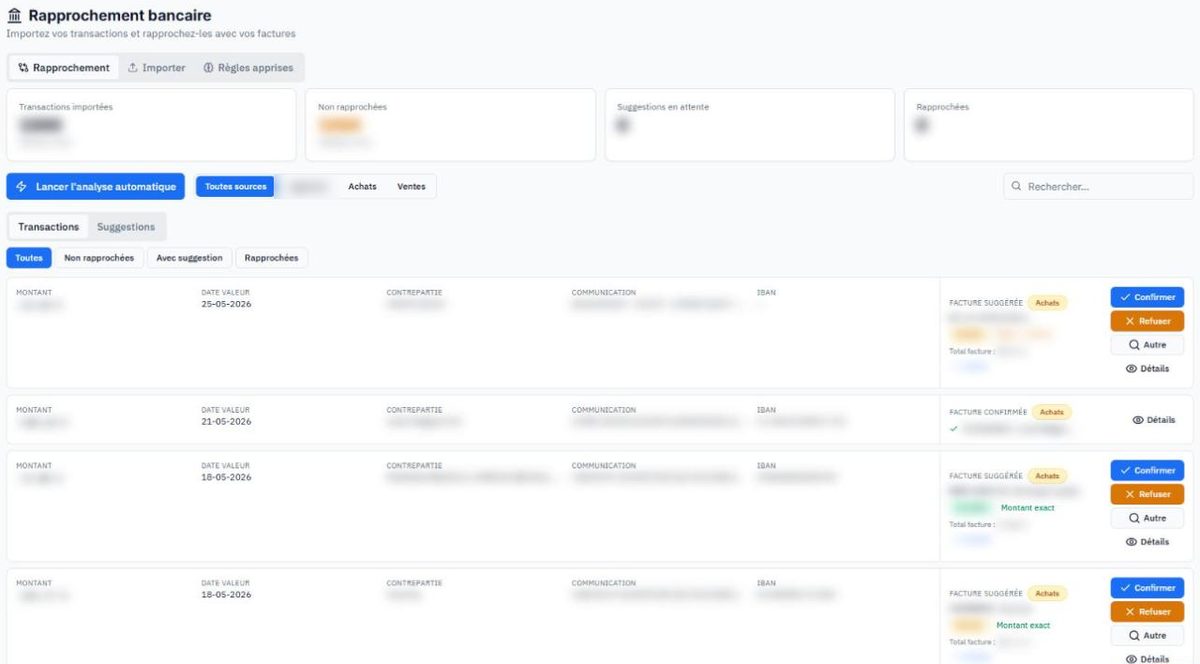Open the Règles apprises tab
1200x664 pixels.
coord(249,68)
